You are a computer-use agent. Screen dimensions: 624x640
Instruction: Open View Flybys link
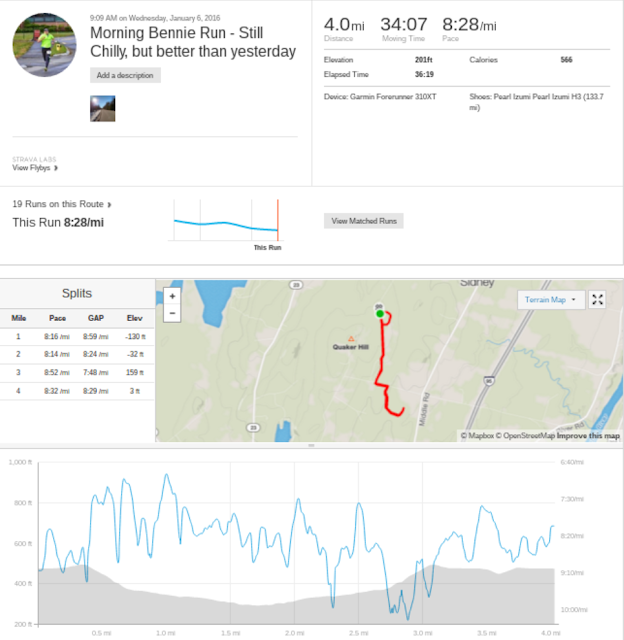tap(35, 168)
